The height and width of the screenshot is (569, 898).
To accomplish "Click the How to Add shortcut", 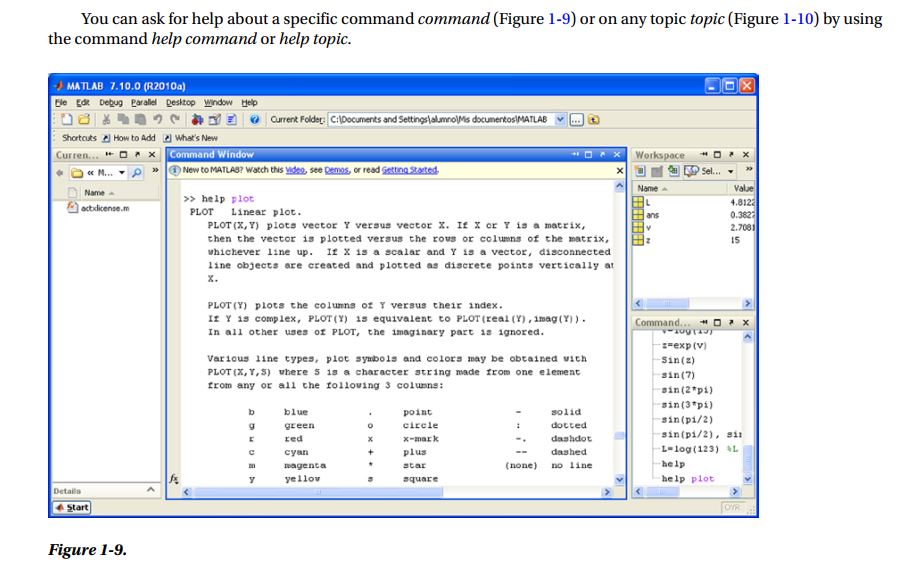I will tap(129, 138).
